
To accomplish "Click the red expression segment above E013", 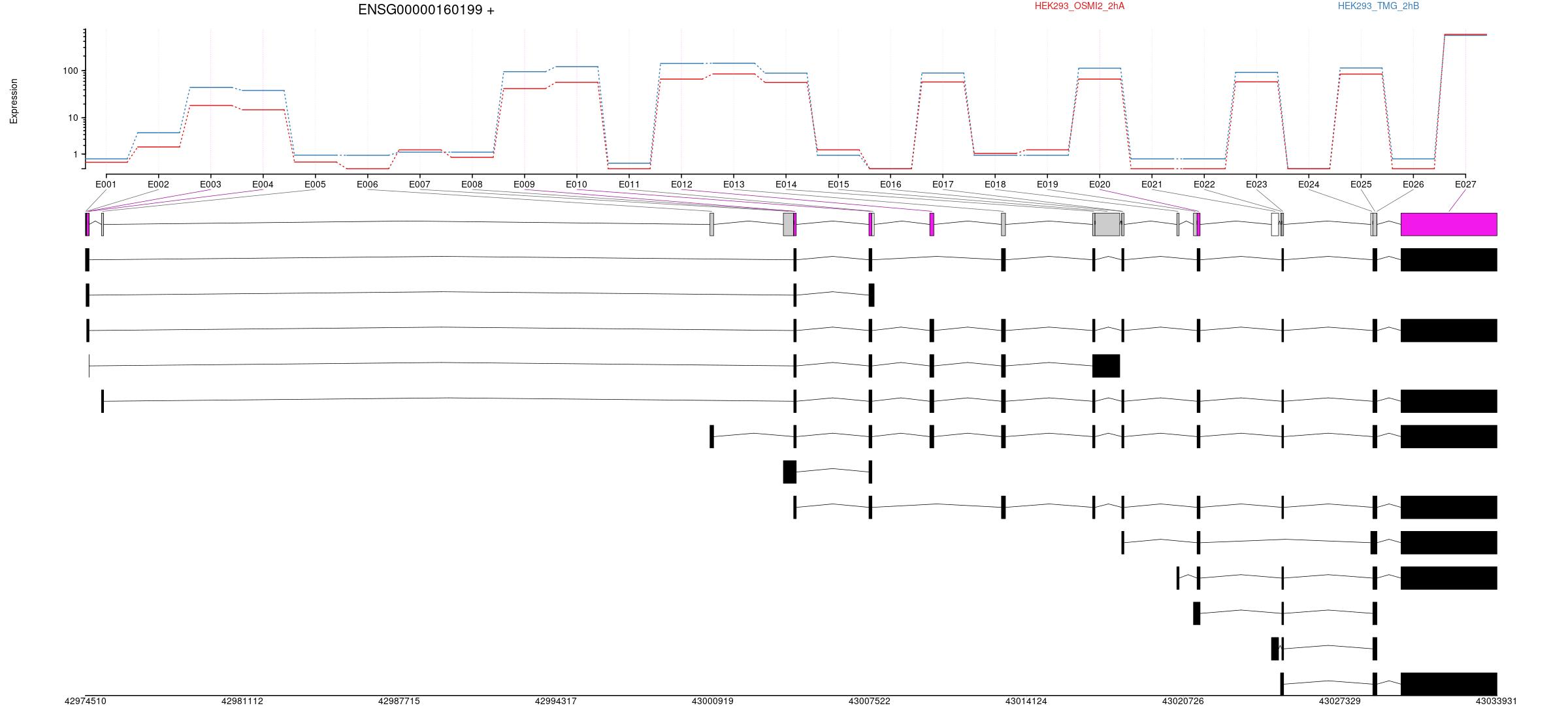I will pyautogui.click(x=734, y=74).
